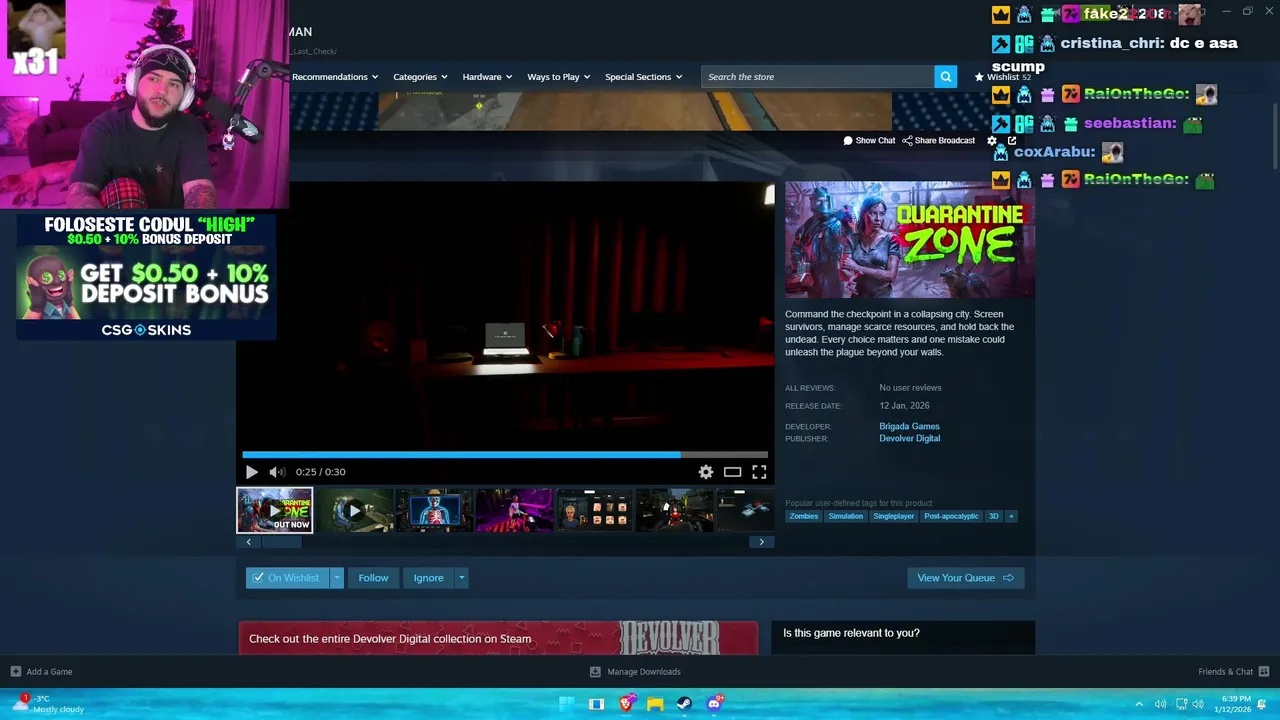Select the anatomy scan screenshot thumbnail
1280x720 pixels.
tap(434, 510)
